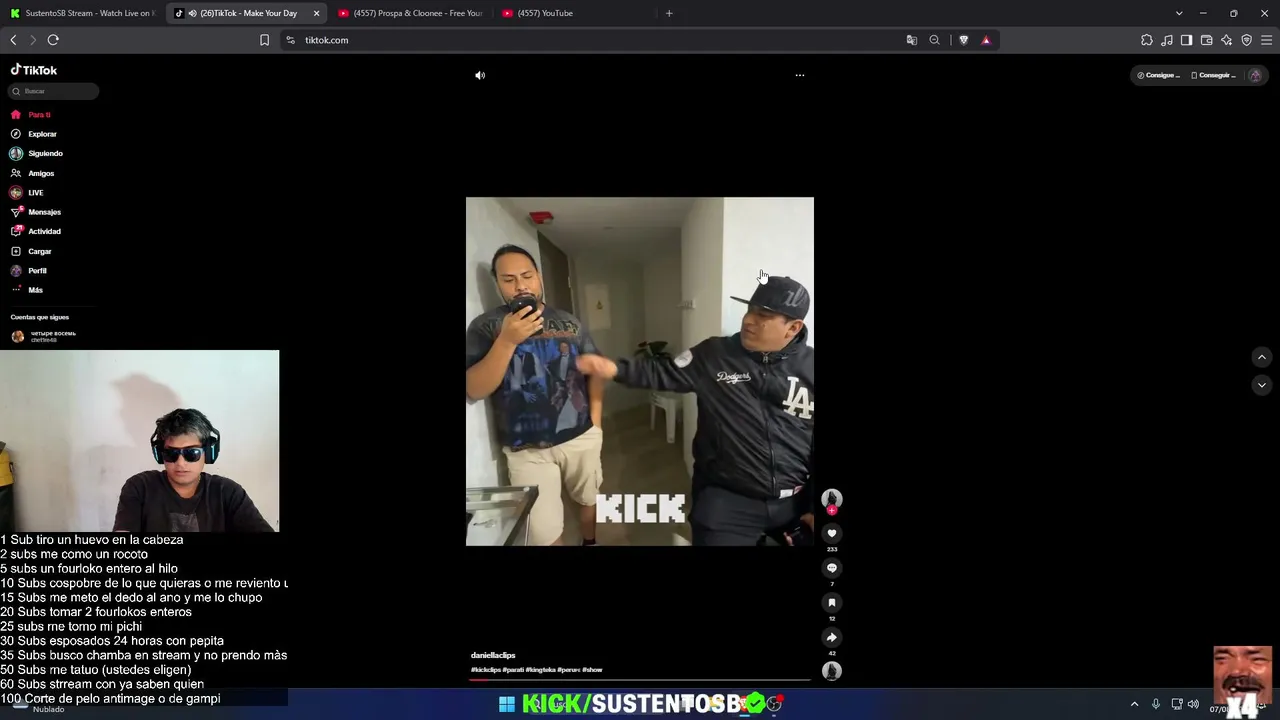Open the taskbar volume control

pos(1193,704)
